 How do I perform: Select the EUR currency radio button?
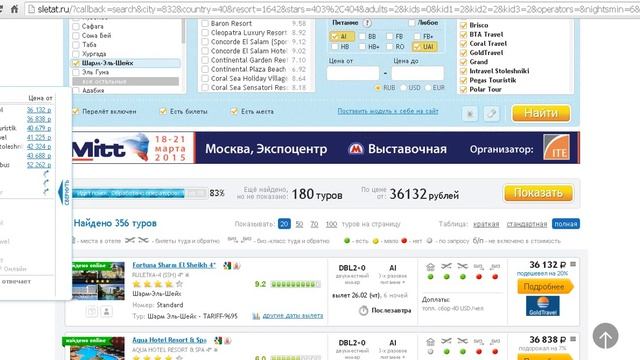428,88
